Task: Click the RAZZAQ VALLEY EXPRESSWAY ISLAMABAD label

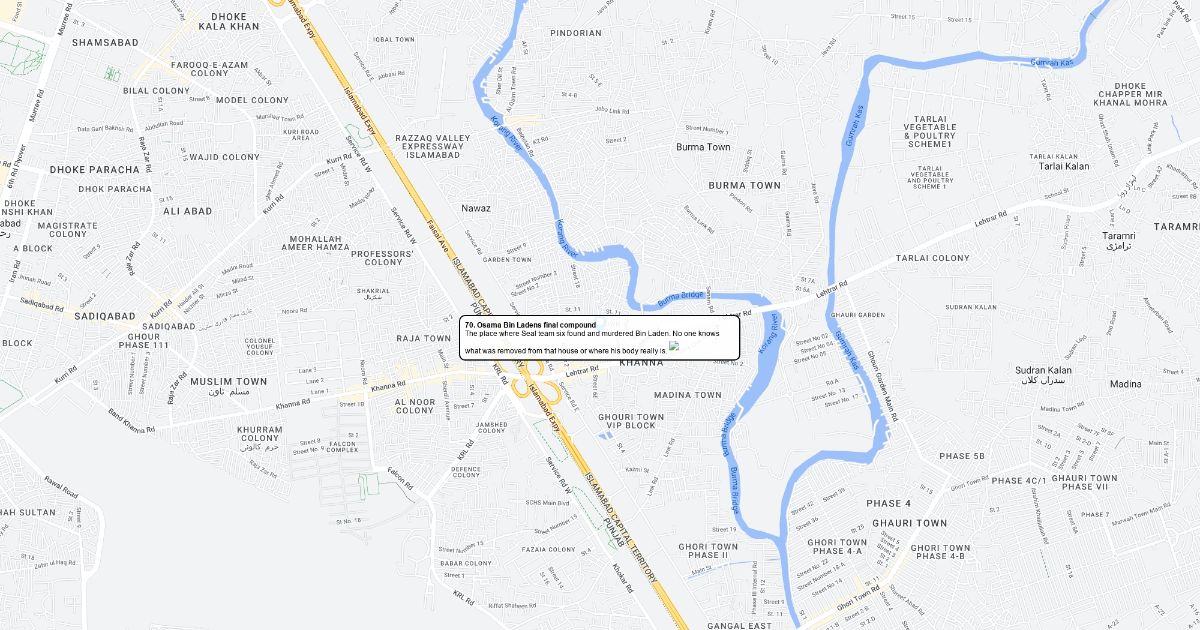Action: pyautogui.click(x=432, y=146)
